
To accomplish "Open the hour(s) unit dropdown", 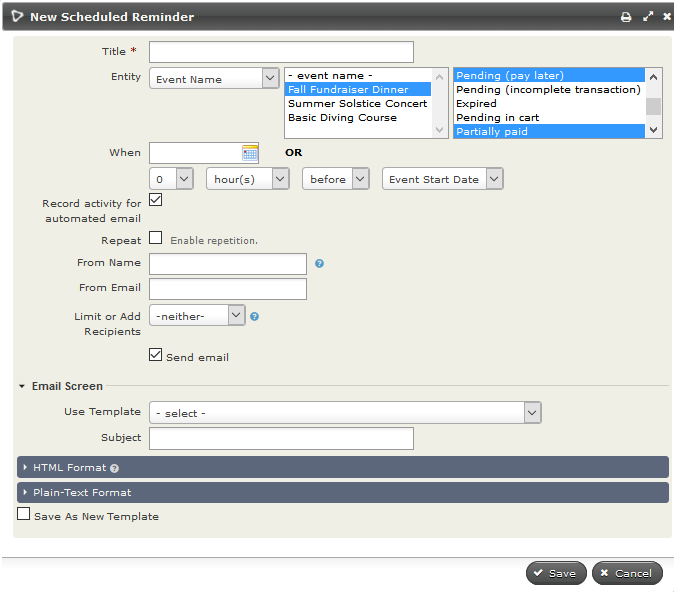I will (x=249, y=179).
